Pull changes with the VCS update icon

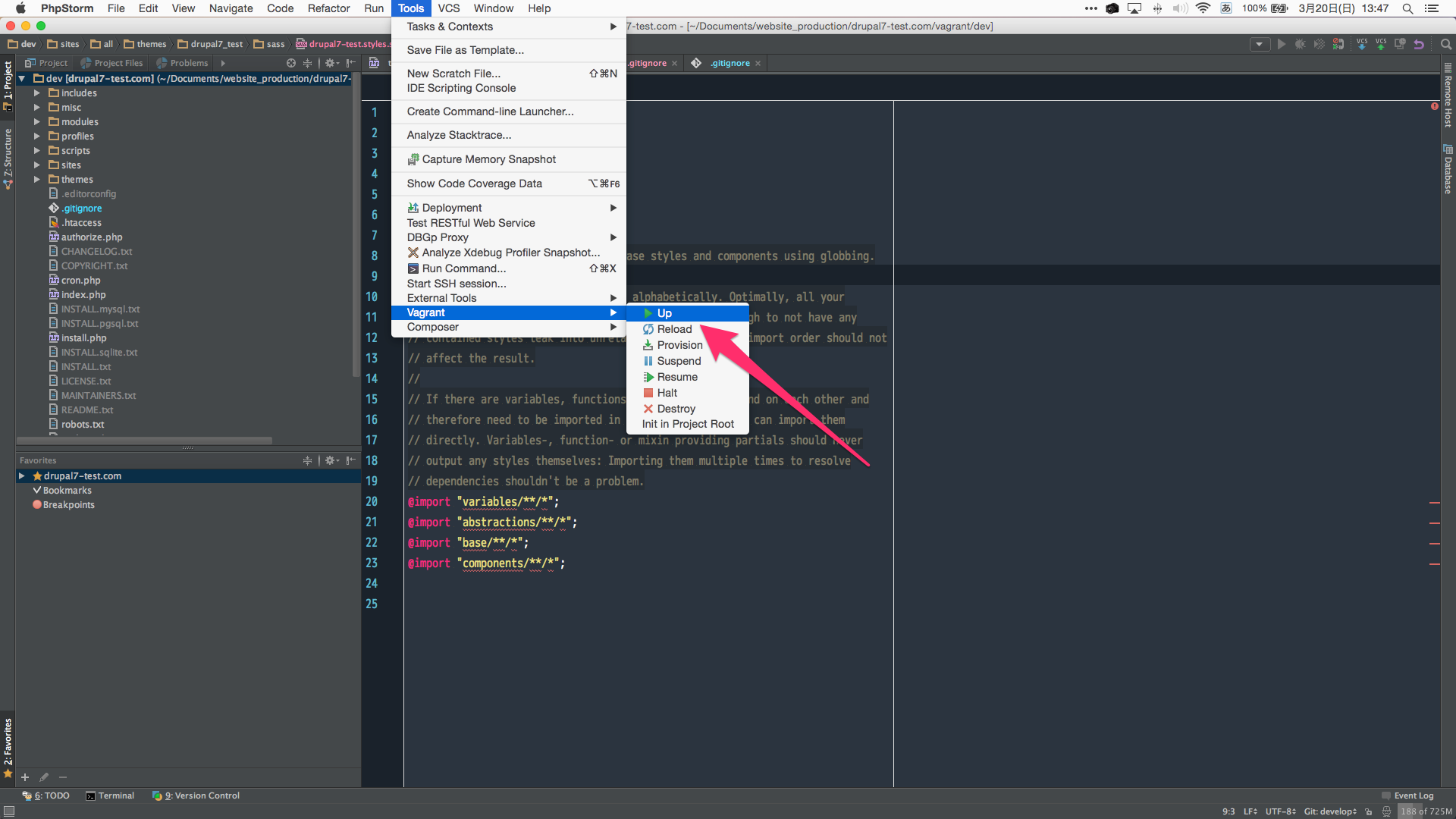coord(1363,44)
